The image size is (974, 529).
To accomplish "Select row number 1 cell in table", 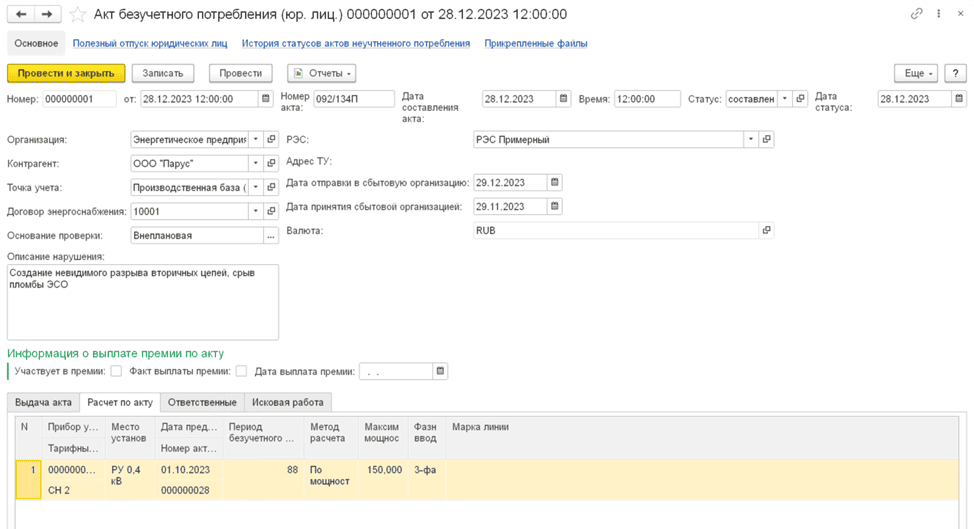I will coord(29,480).
